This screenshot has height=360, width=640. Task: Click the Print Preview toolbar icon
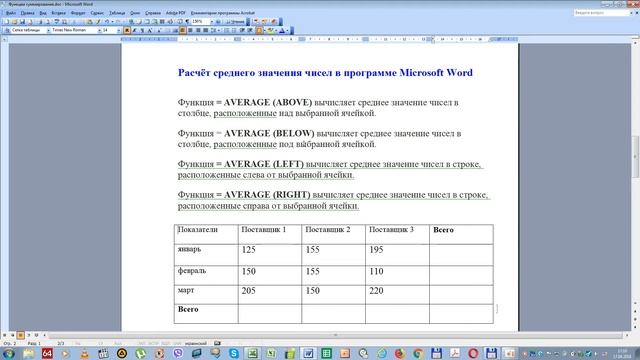48,21
